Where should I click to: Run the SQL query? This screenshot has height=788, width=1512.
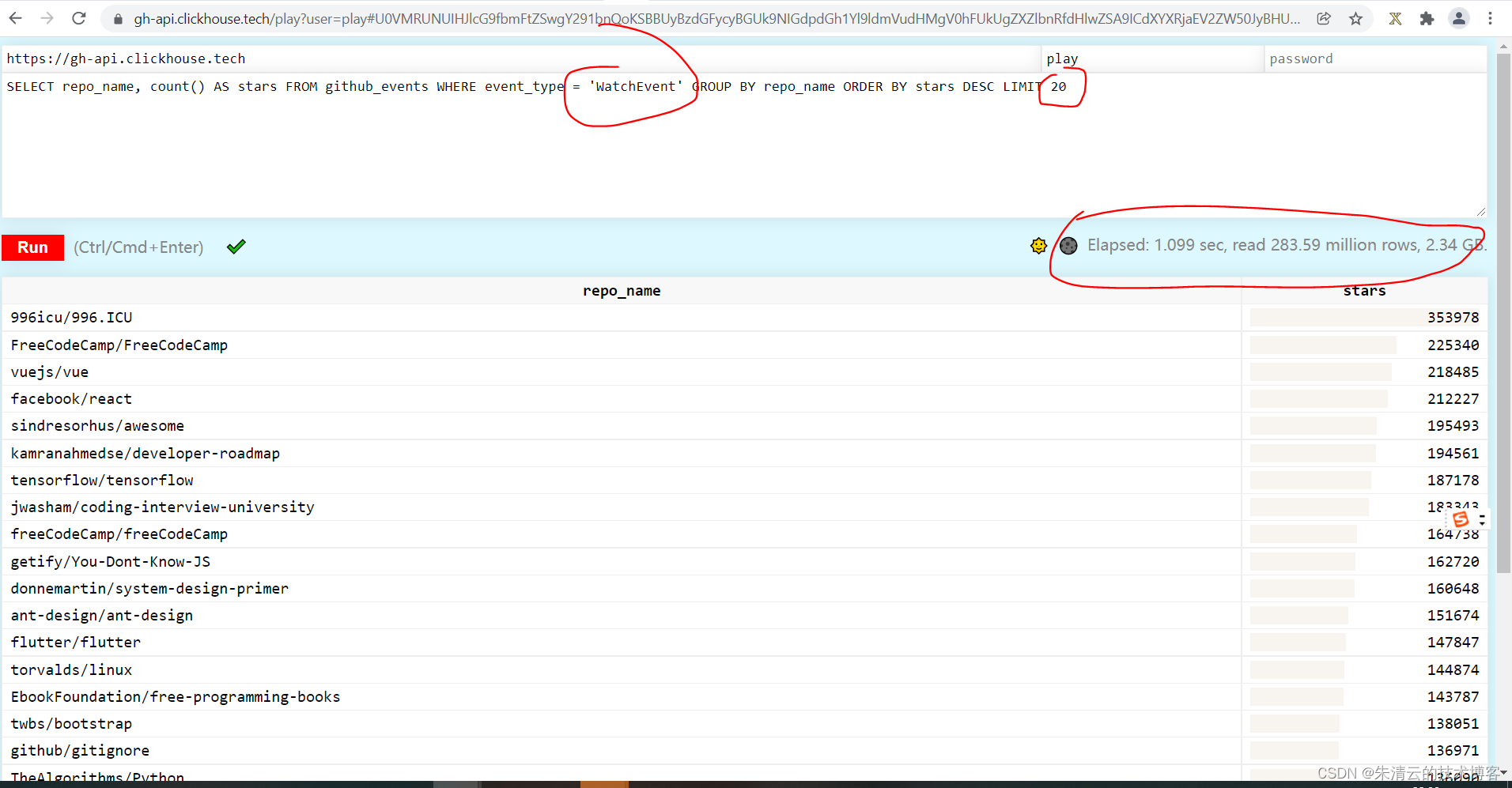click(32, 247)
